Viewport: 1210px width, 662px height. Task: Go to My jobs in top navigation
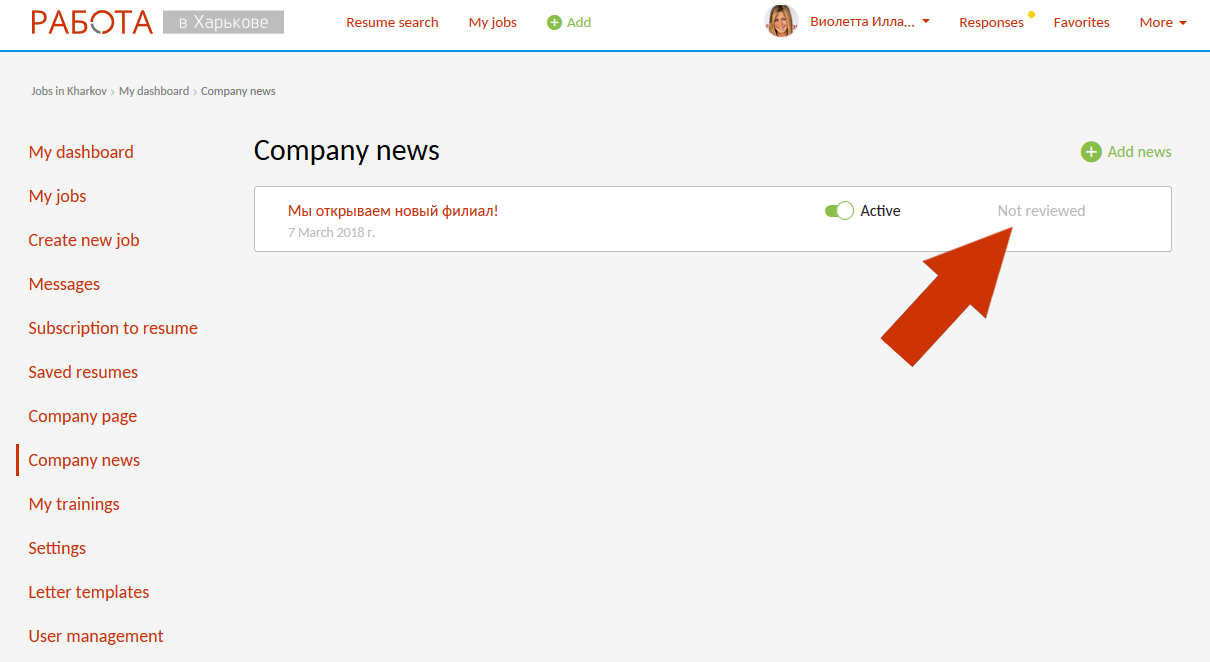coord(492,22)
